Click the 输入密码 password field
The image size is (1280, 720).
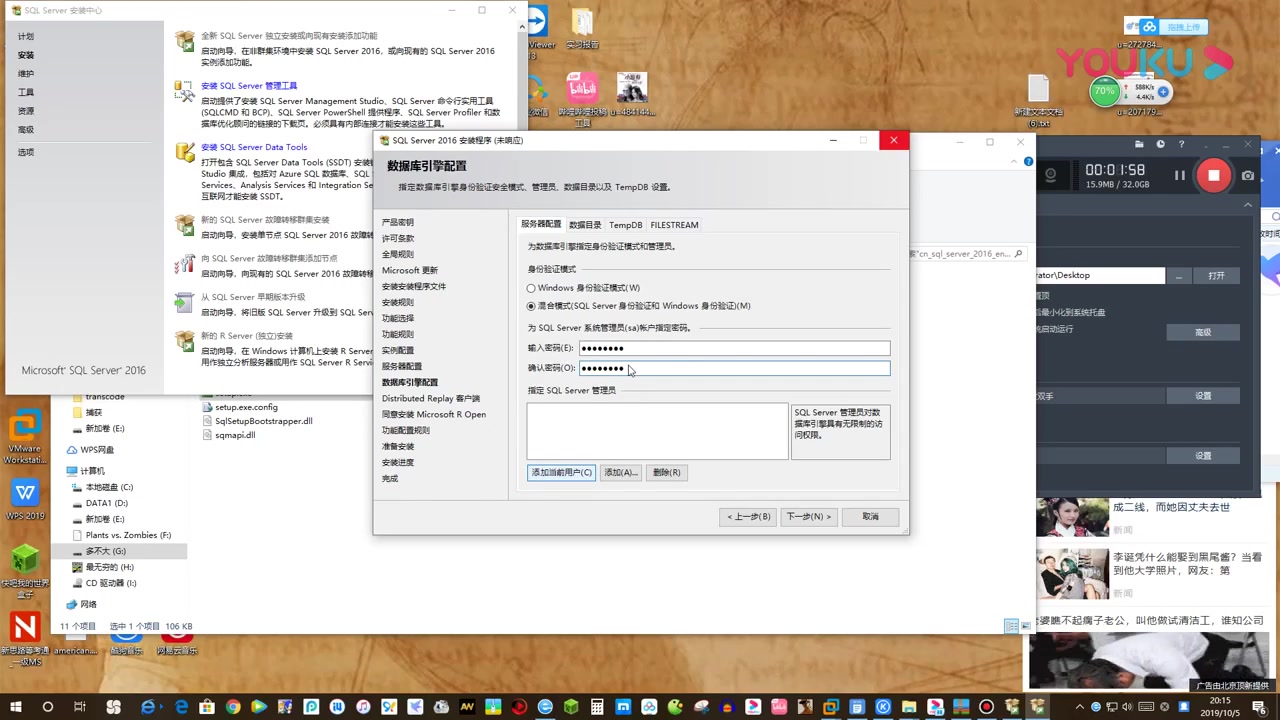[x=734, y=348]
